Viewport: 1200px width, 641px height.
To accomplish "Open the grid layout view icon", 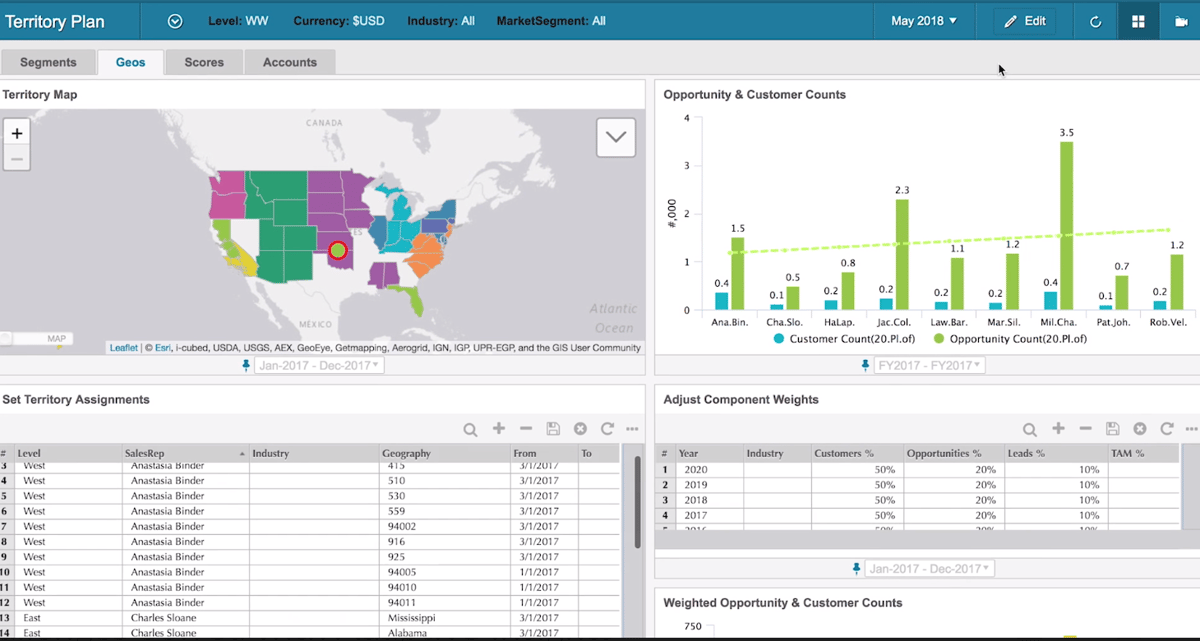I will [x=1138, y=20].
